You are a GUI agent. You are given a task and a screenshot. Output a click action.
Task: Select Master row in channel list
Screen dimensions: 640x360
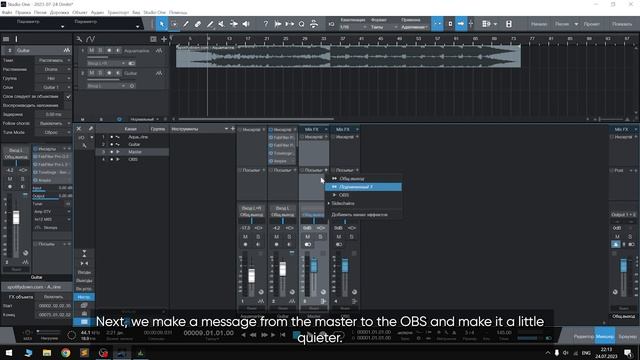click(133, 152)
